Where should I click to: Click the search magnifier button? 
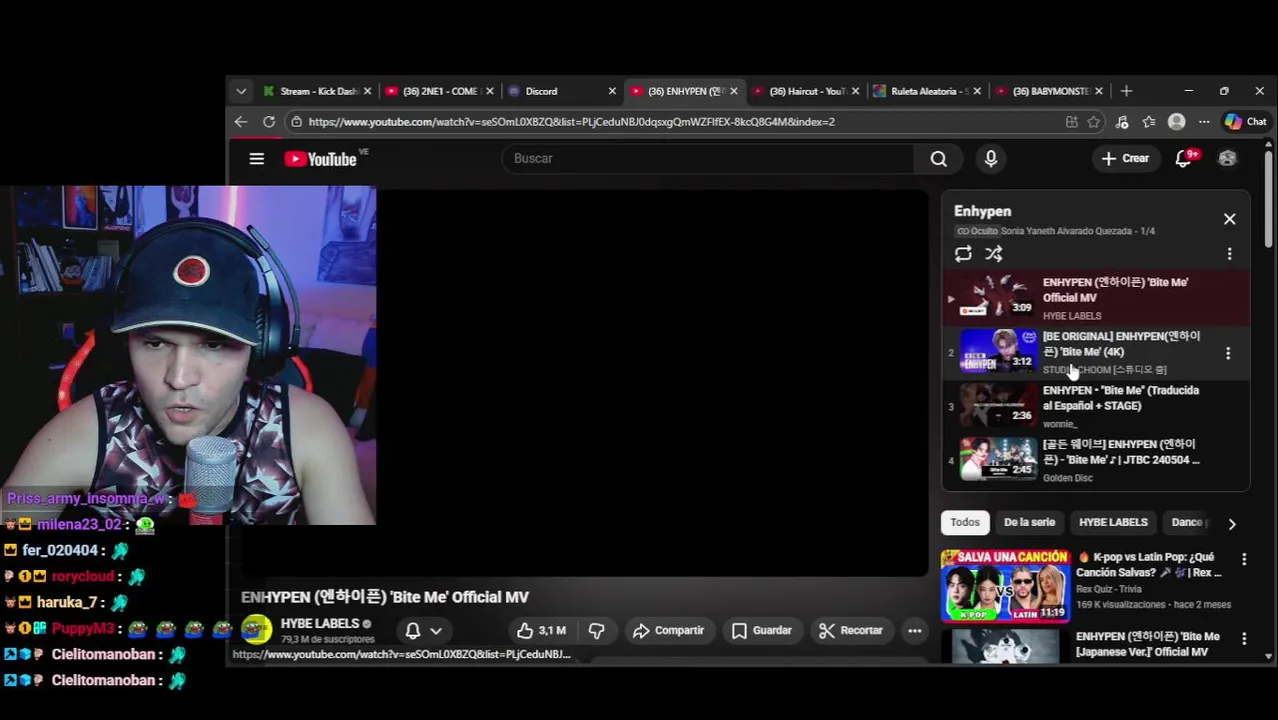click(938, 158)
